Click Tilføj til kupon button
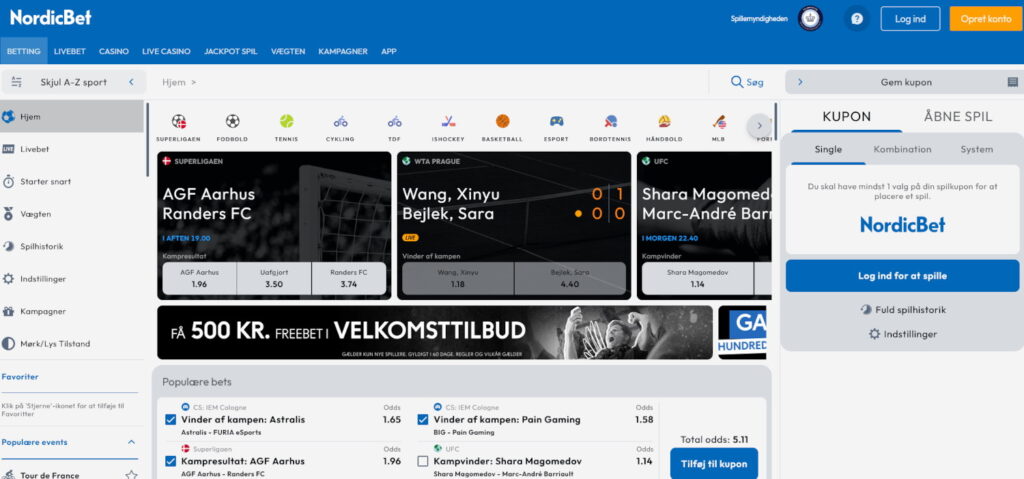 tap(714, 464)
